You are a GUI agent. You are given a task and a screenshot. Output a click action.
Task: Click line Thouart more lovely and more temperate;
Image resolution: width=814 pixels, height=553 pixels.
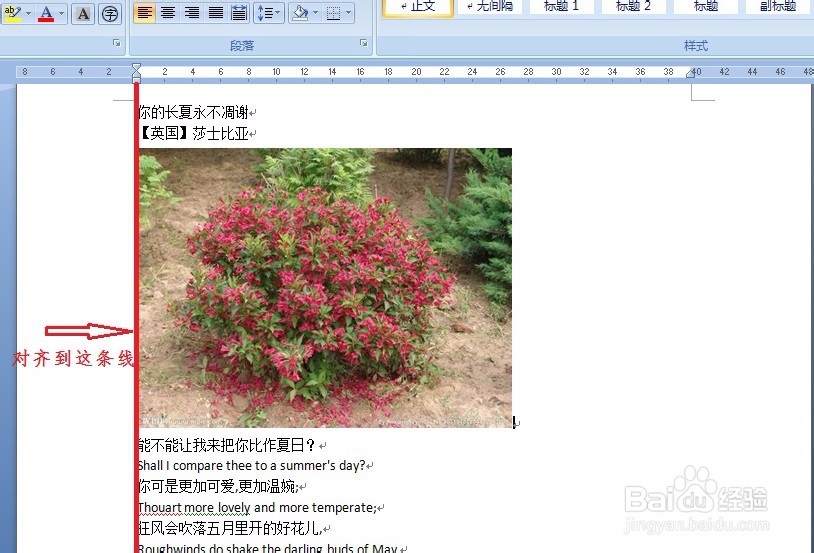coord(257,507)
